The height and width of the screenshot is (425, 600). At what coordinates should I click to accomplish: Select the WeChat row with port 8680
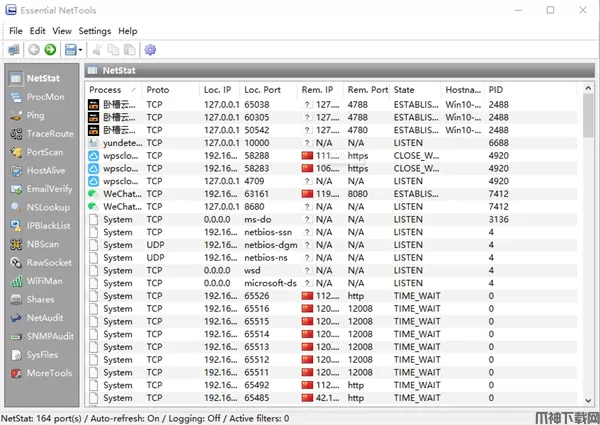coord(331,207)
